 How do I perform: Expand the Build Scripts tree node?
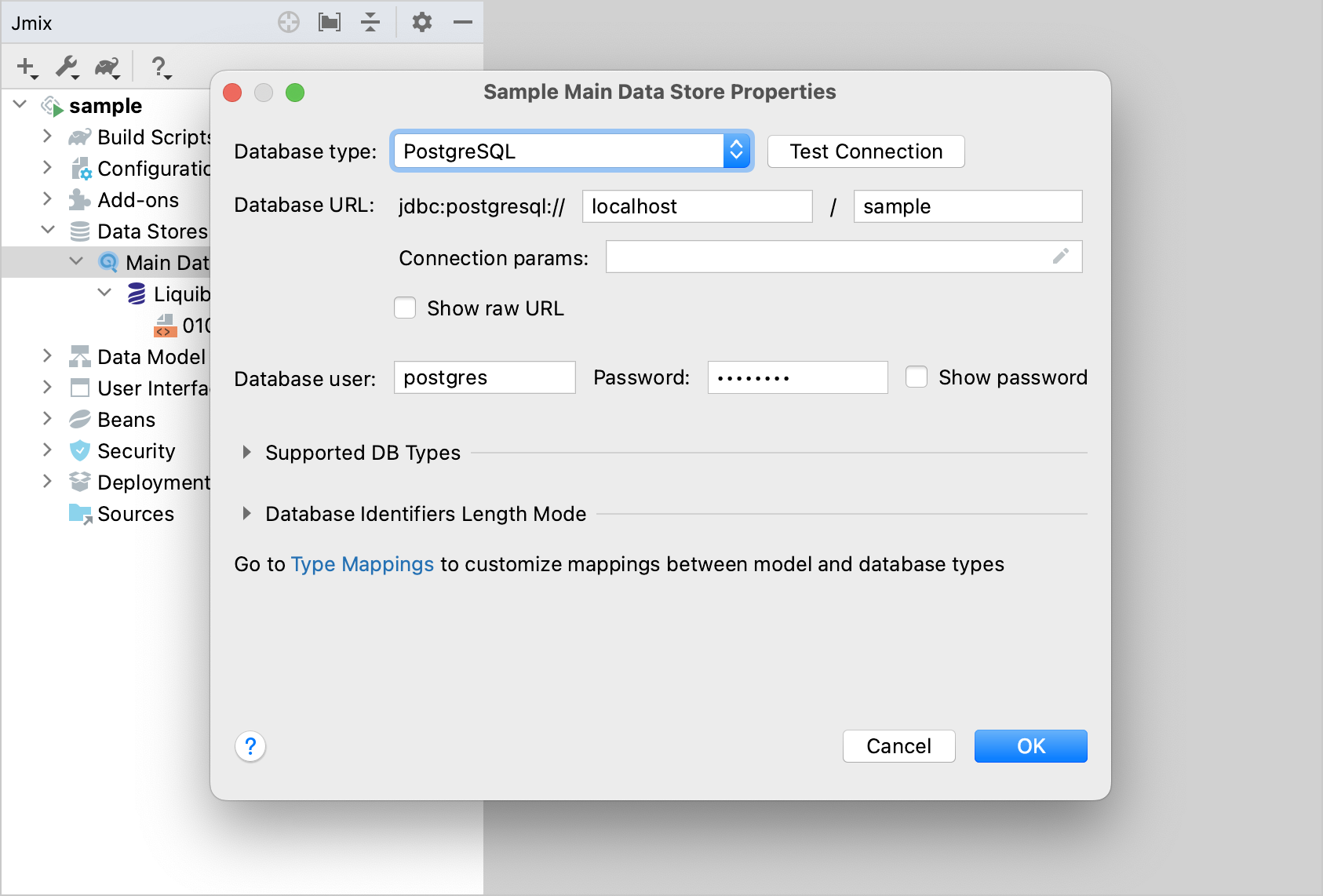click(x=47, y=136)
